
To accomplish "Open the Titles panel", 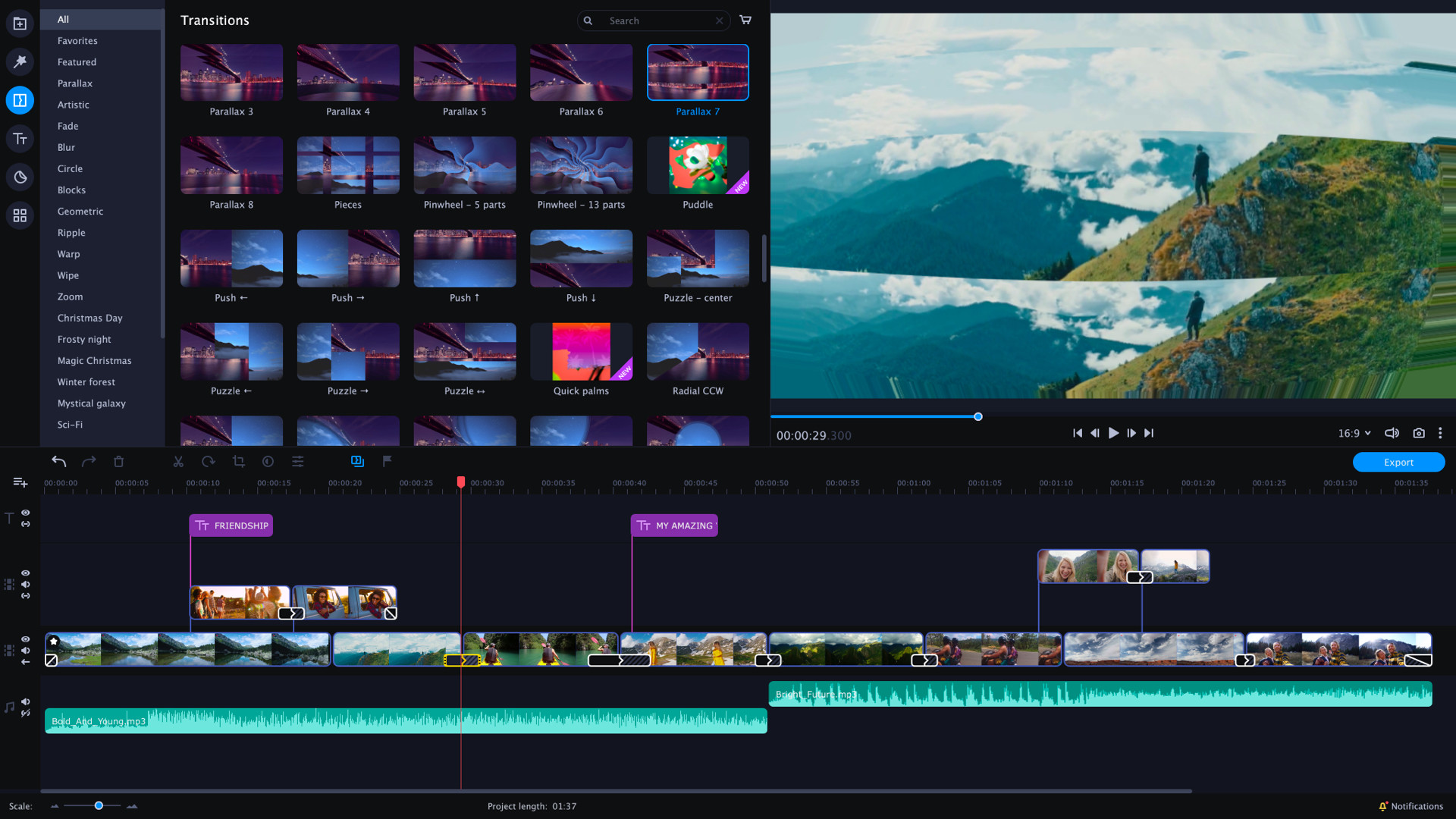I will pyautogui.click(x=19, y=138).
